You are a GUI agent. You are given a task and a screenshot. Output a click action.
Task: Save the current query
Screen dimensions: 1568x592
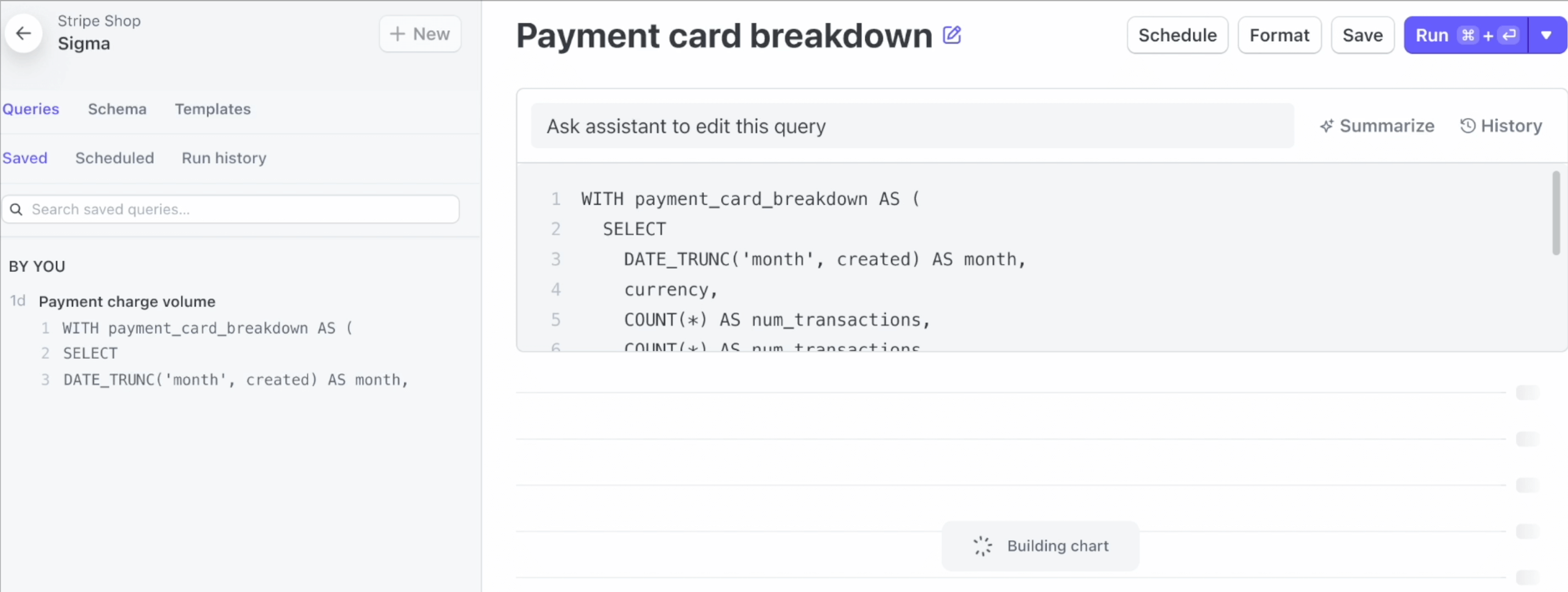coord(1363,35)
